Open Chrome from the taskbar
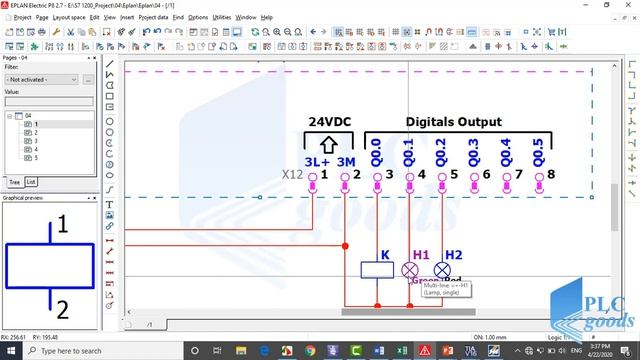This screenshot has width=640, height=360. (310, 351)
